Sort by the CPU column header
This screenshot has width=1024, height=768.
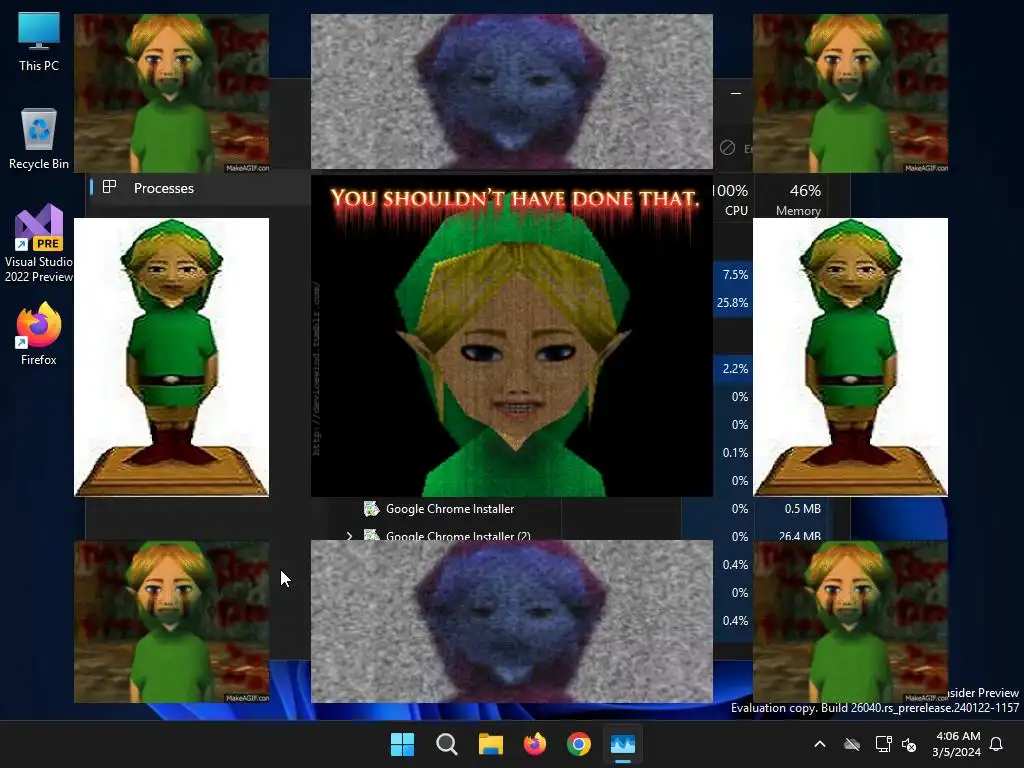(732, 200)
